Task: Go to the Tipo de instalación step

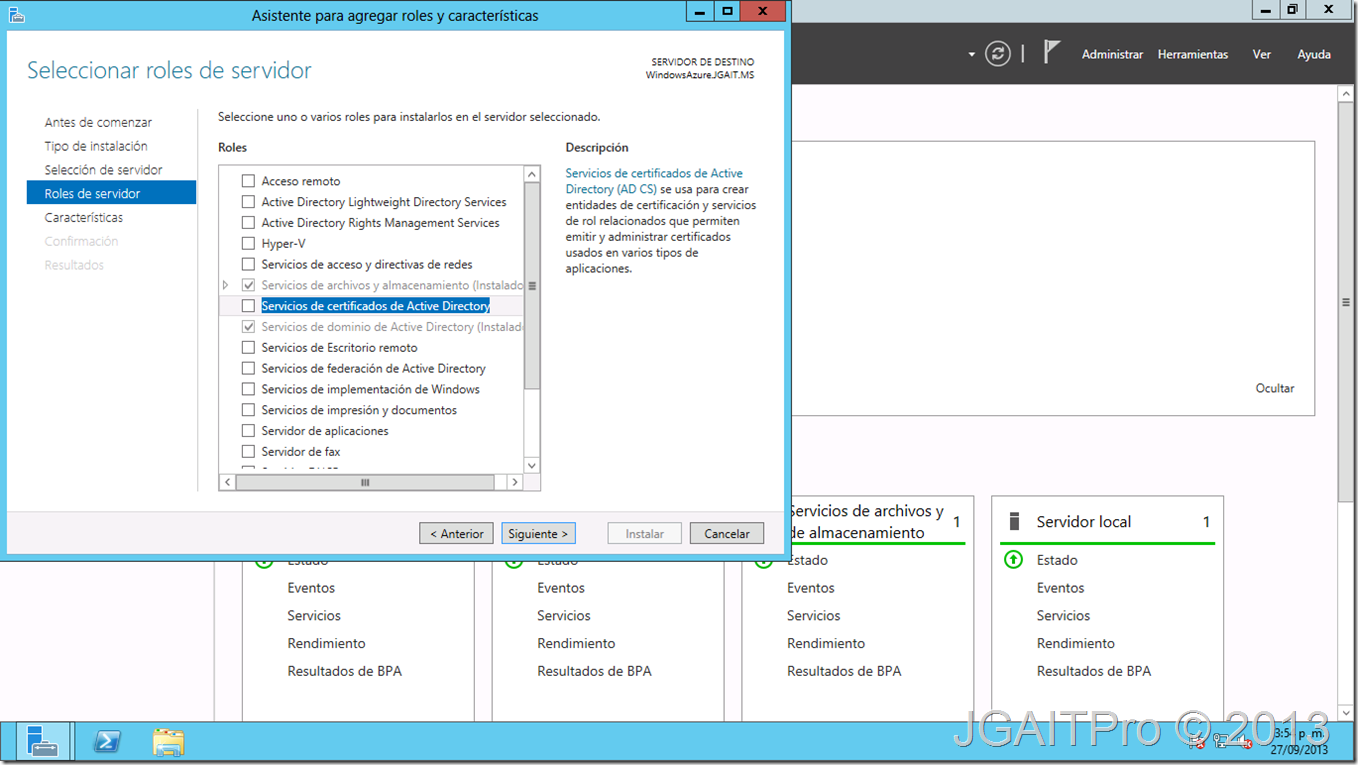Action: pyautogui.click(x=96, y=146)
